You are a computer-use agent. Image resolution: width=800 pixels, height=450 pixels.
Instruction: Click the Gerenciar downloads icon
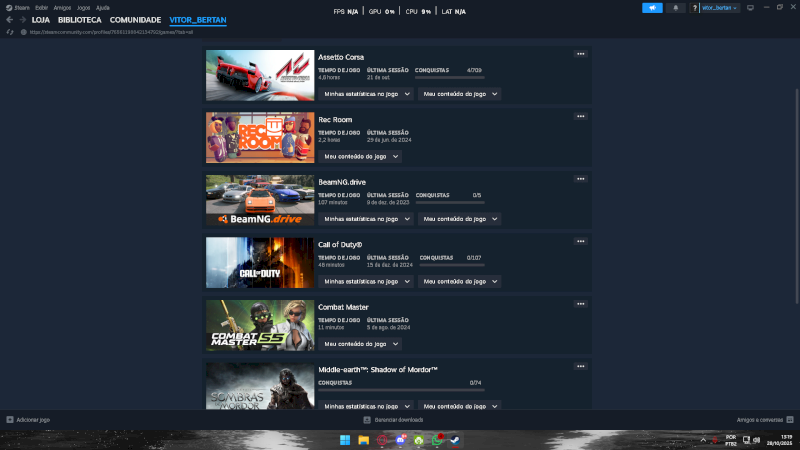[x=367, y=420]
